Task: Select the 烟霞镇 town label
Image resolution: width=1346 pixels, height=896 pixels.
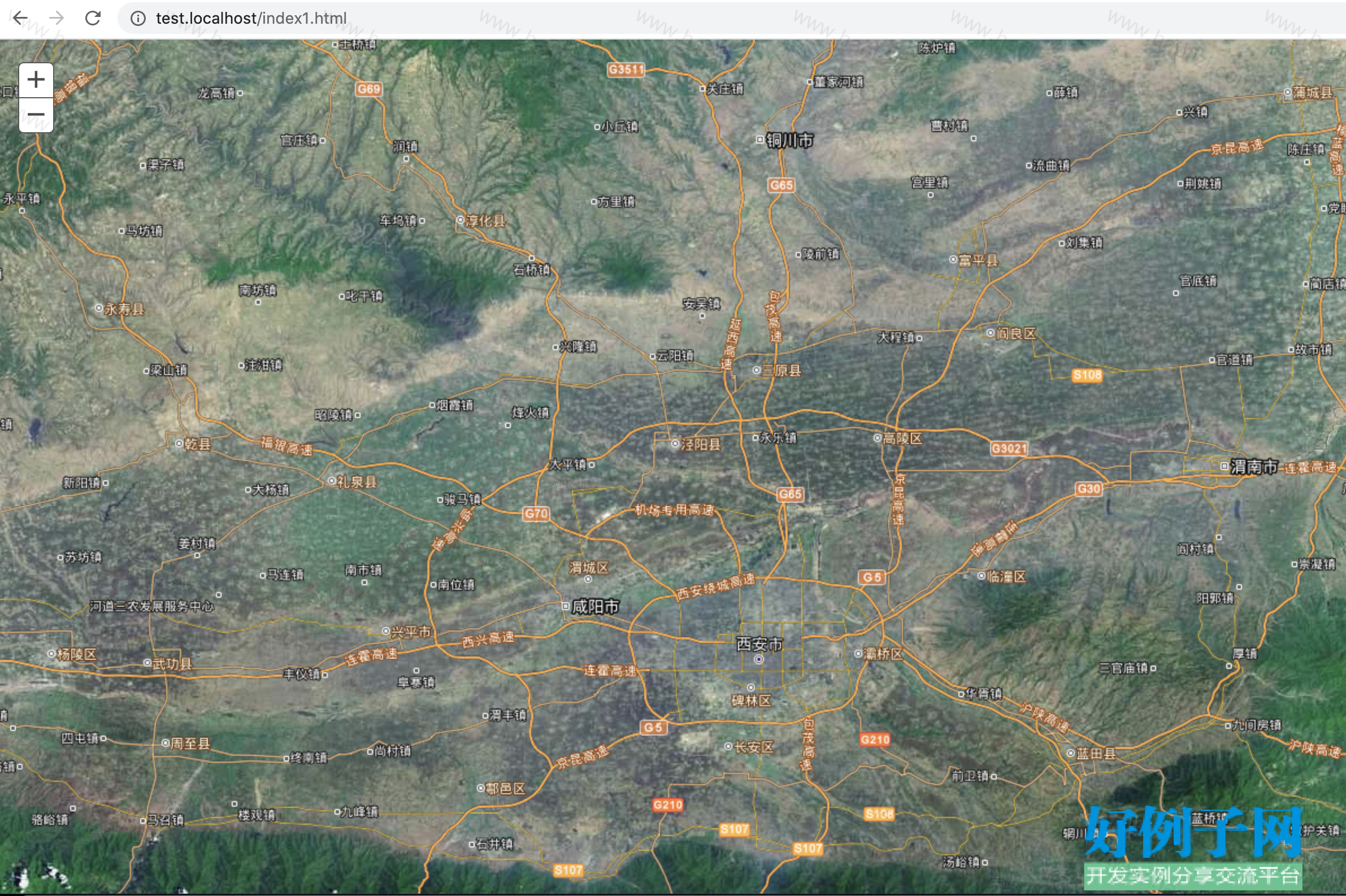Action: (x=454, y=405)
